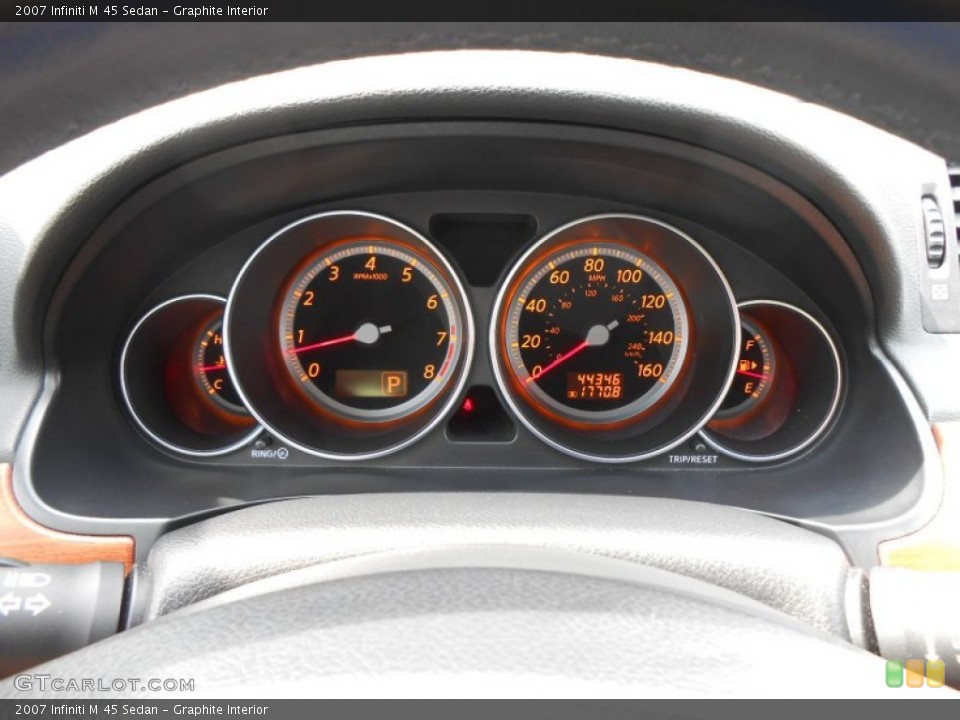The width and height of the screenshot is (960, 720).
Task: Click the turn signal arrows on the left stalk
Action: pos(25,605)
